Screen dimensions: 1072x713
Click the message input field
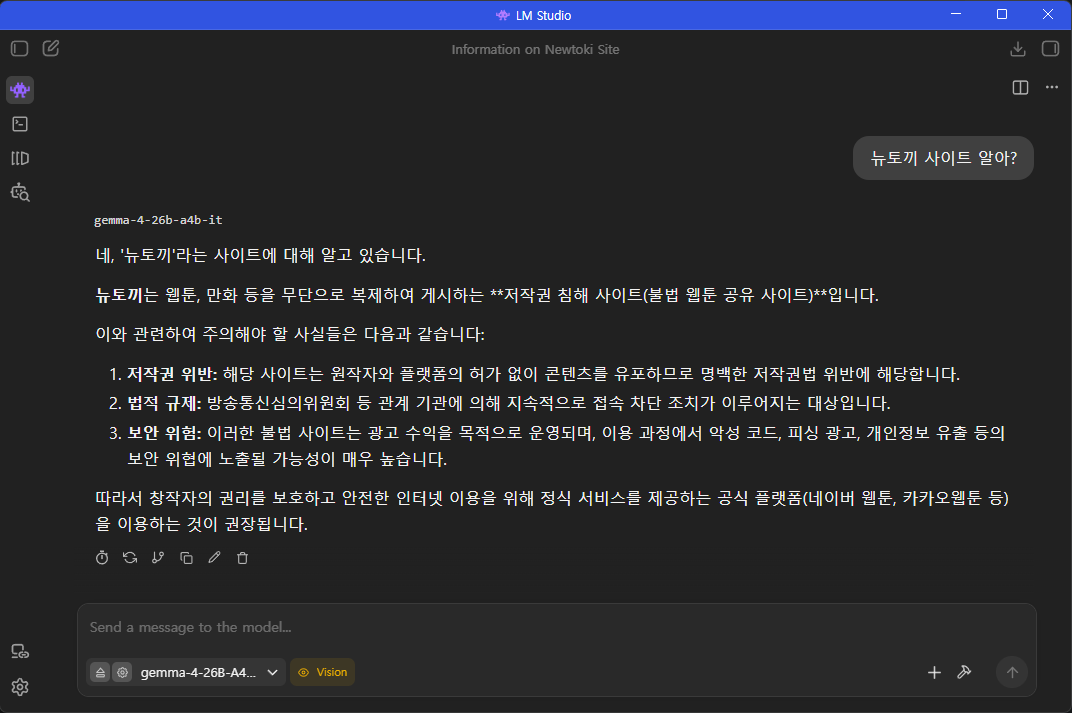point(557,628)
